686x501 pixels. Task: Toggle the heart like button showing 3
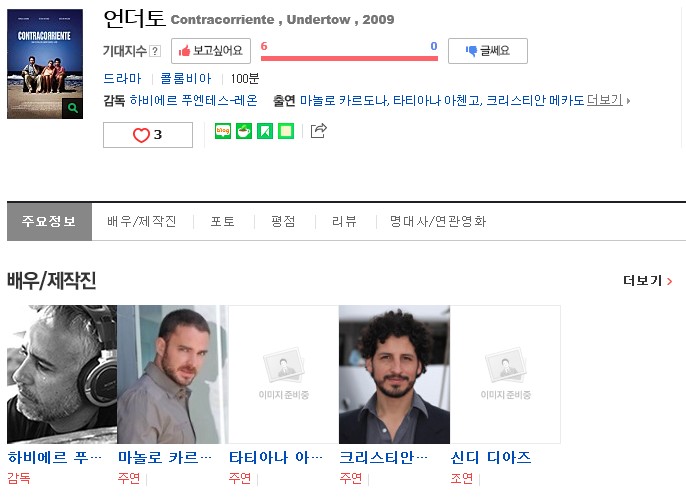pos(148,135)
